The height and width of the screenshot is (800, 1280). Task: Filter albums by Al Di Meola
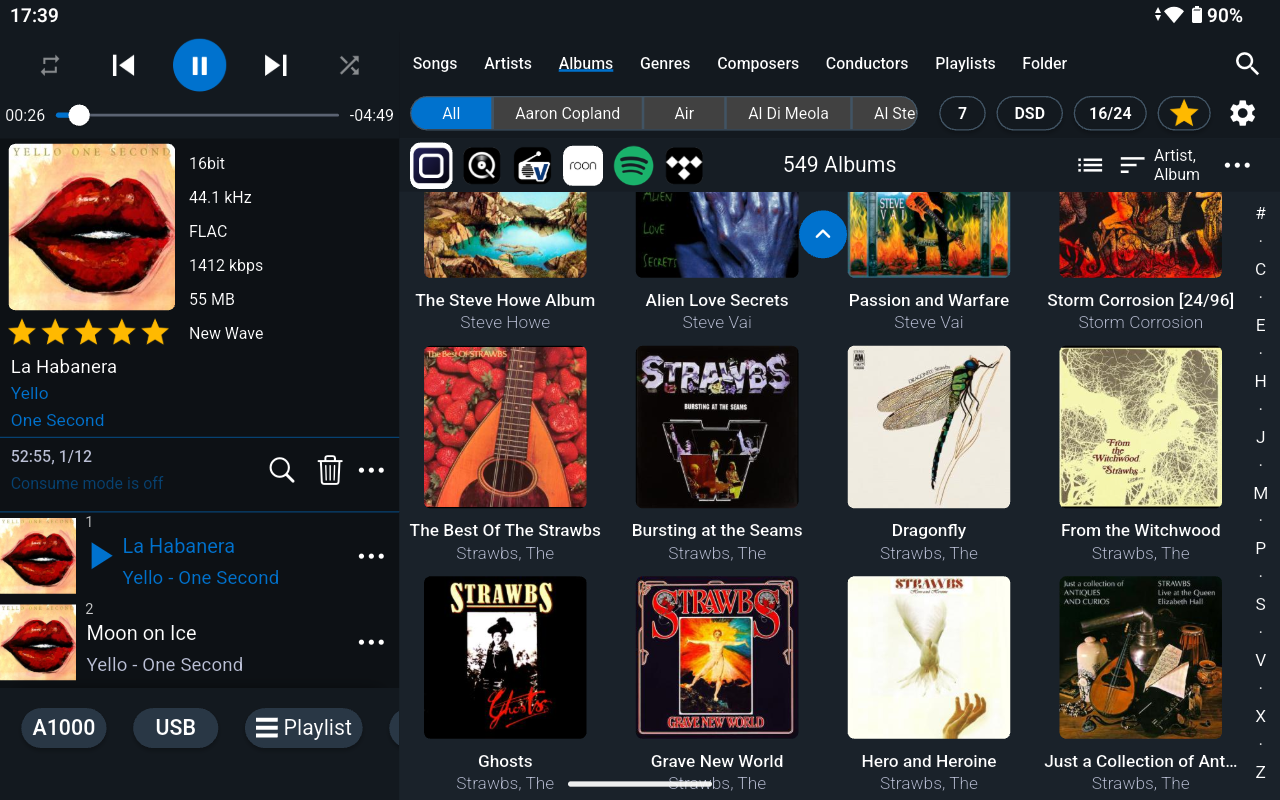point(788,113)
